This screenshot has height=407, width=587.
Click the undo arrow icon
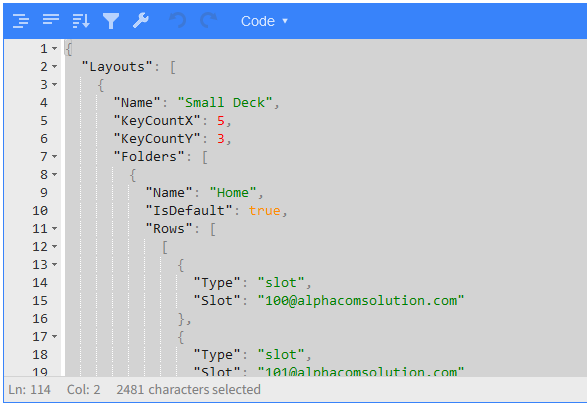[x=177, y=20]
